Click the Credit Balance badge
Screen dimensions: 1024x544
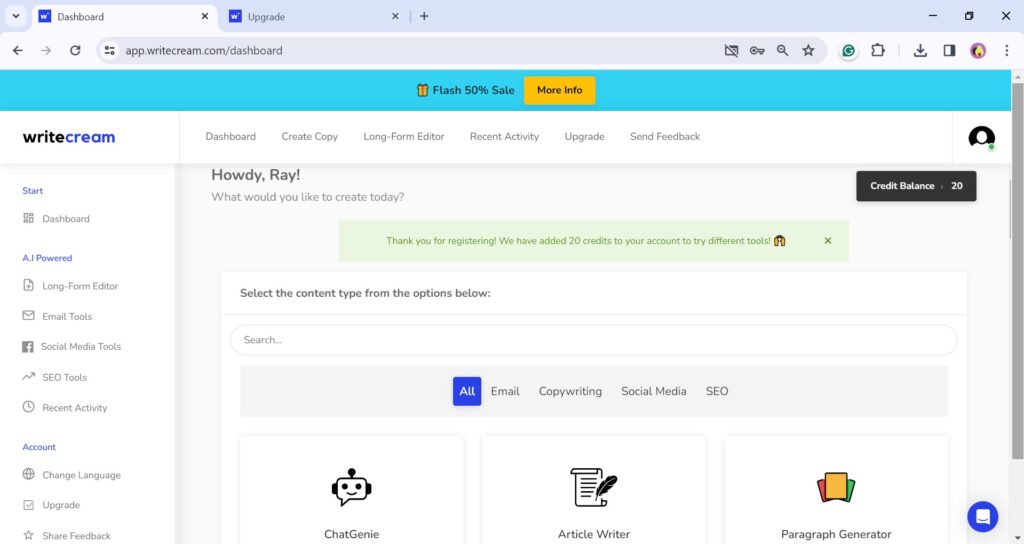916,186
